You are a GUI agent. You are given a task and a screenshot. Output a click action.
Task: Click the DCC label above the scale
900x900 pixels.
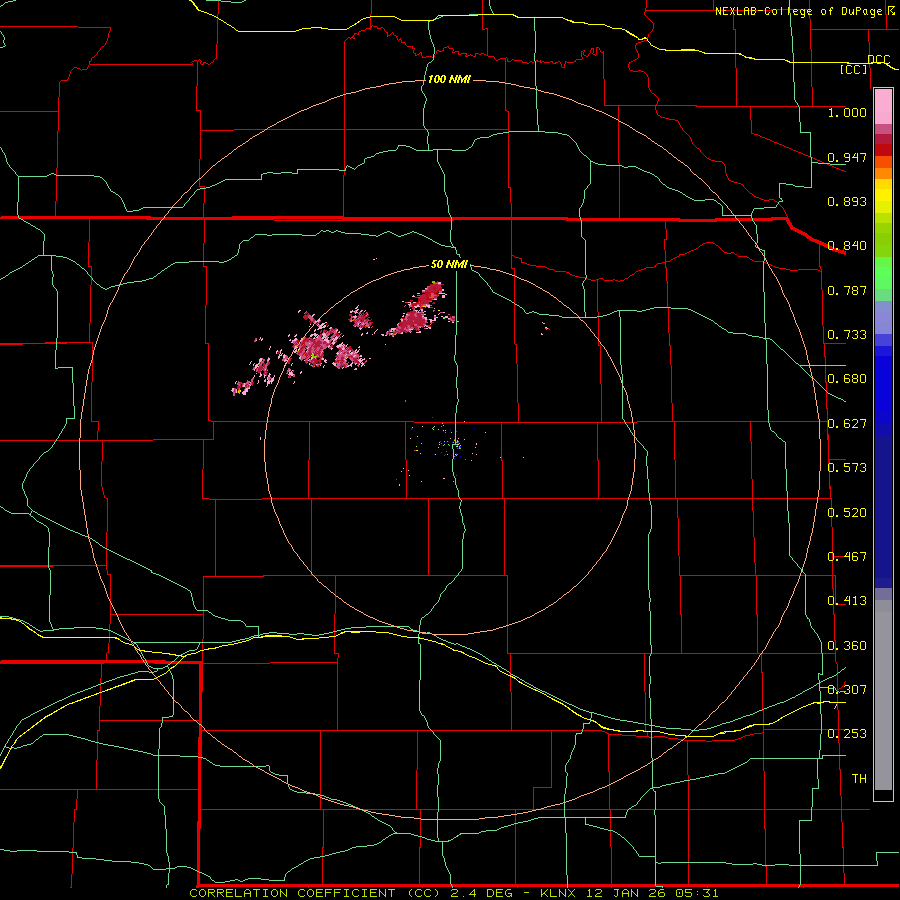click(x=879, y=60)
